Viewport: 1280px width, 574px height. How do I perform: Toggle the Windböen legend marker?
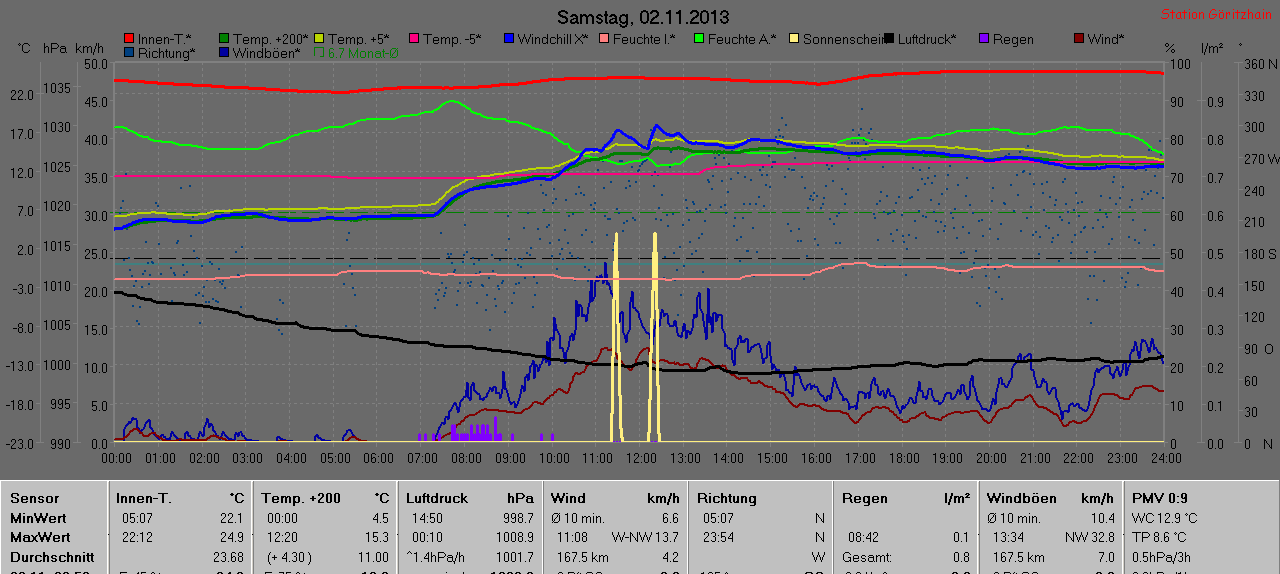click(225, 53)
